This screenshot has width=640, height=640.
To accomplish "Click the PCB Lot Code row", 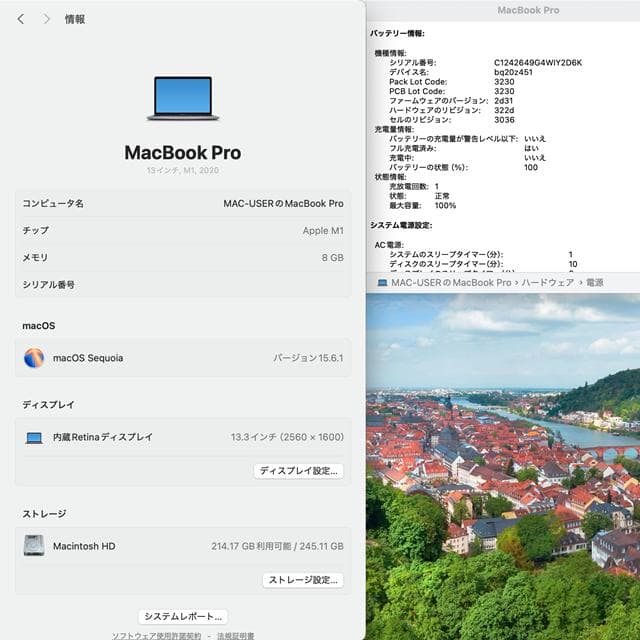I will pyautogui.click(x=452, y=91).
